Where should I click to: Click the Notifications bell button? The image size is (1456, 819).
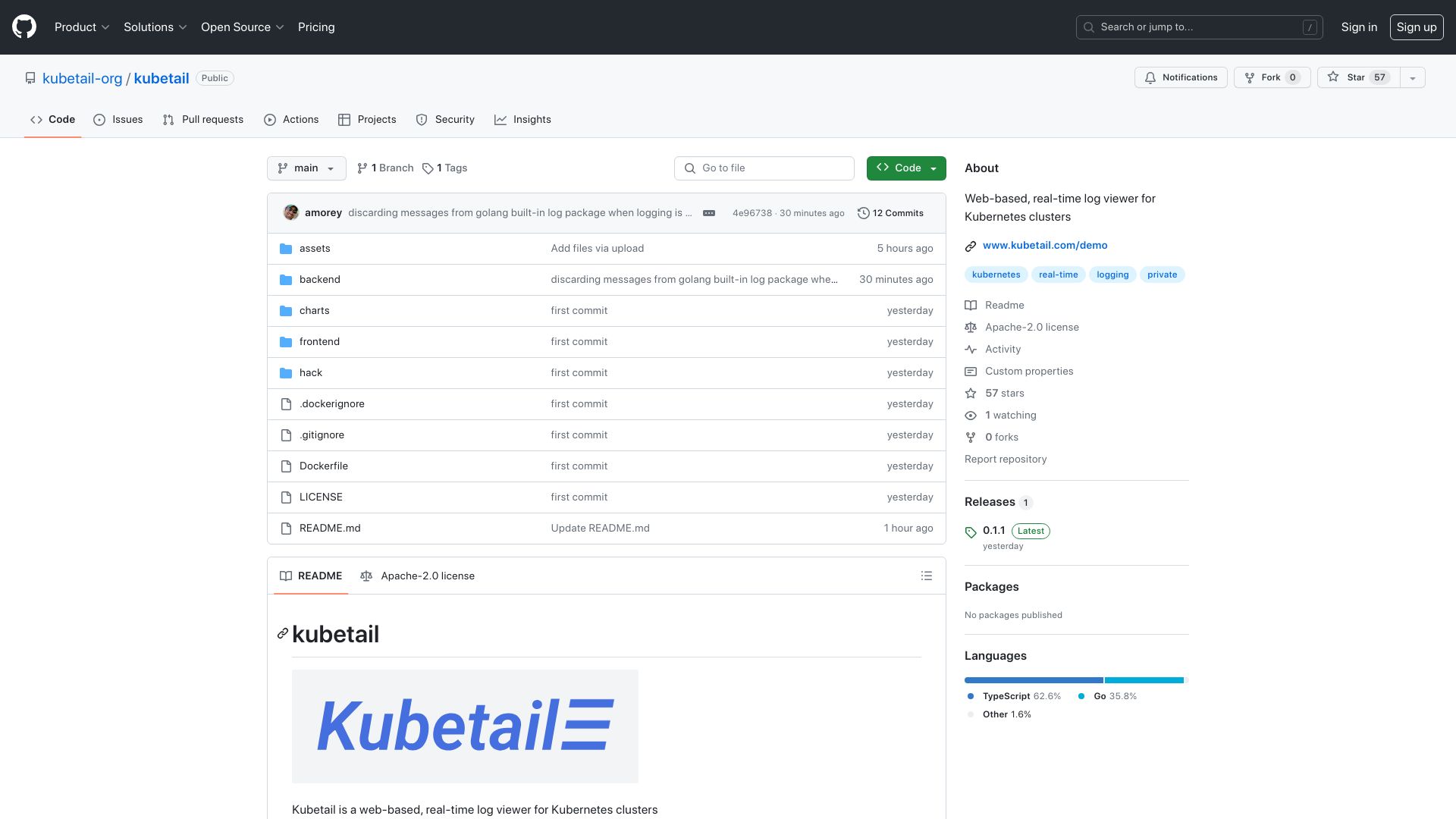click(1181, 77)
